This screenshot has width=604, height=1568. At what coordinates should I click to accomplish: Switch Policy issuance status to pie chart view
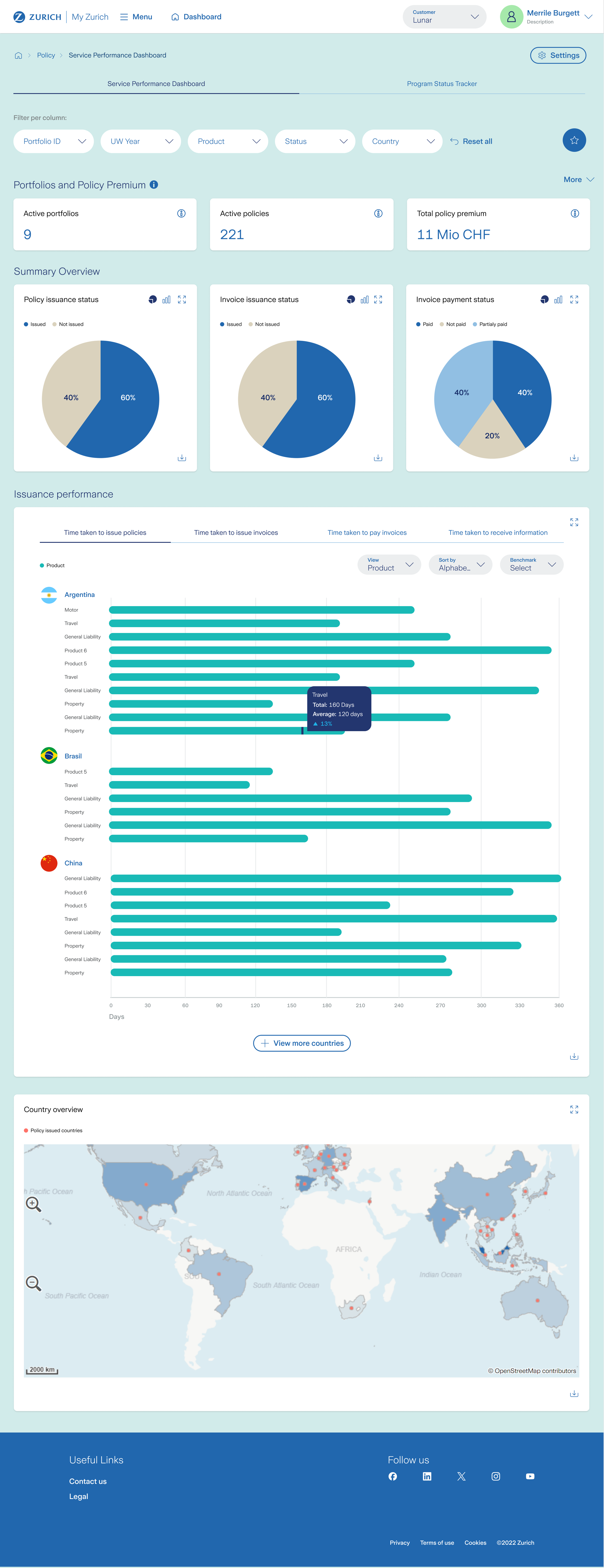(x=153, y=300)
